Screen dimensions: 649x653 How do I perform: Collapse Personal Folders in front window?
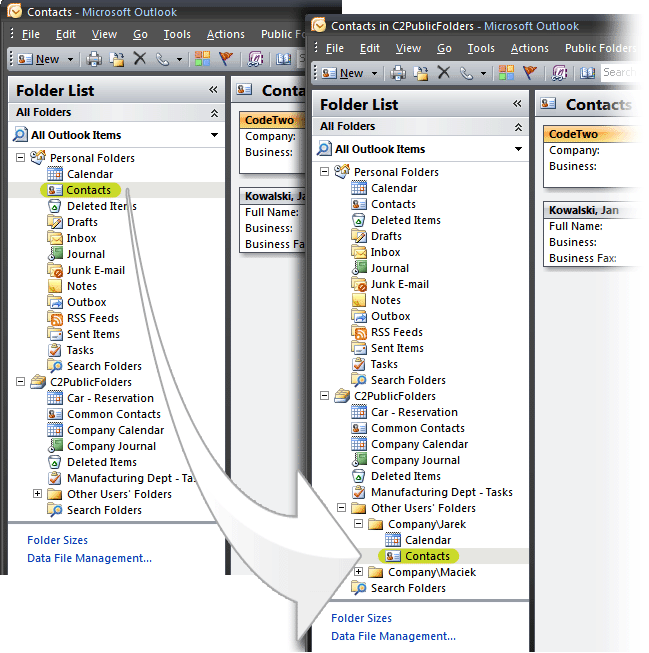click(x=324, y=172)
